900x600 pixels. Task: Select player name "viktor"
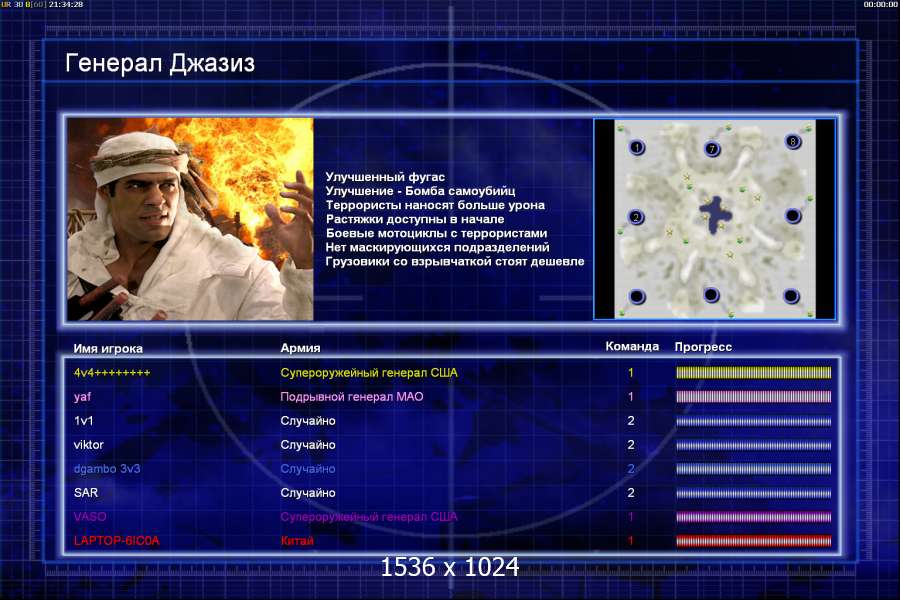click(x=88, y=445)
